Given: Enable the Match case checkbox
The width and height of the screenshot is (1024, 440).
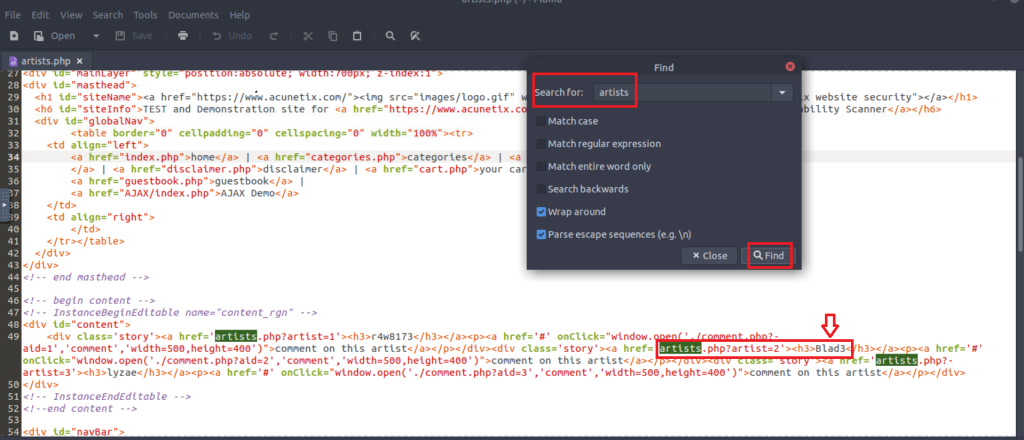Looking at the screenshot, I should point(542,121).
